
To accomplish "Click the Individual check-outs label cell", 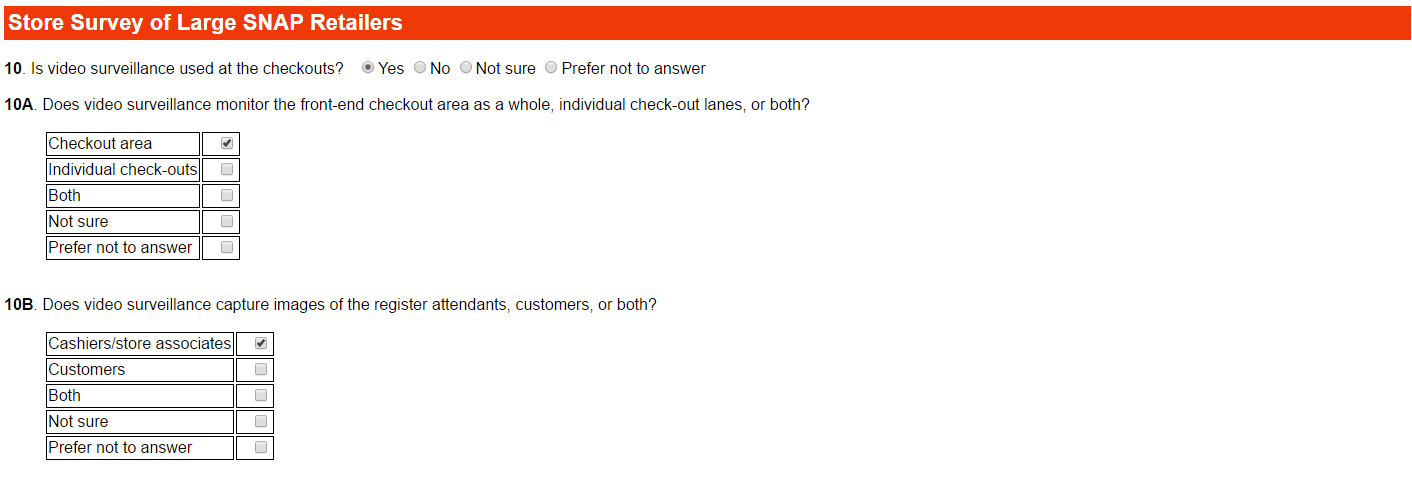I will click(123, 170).
